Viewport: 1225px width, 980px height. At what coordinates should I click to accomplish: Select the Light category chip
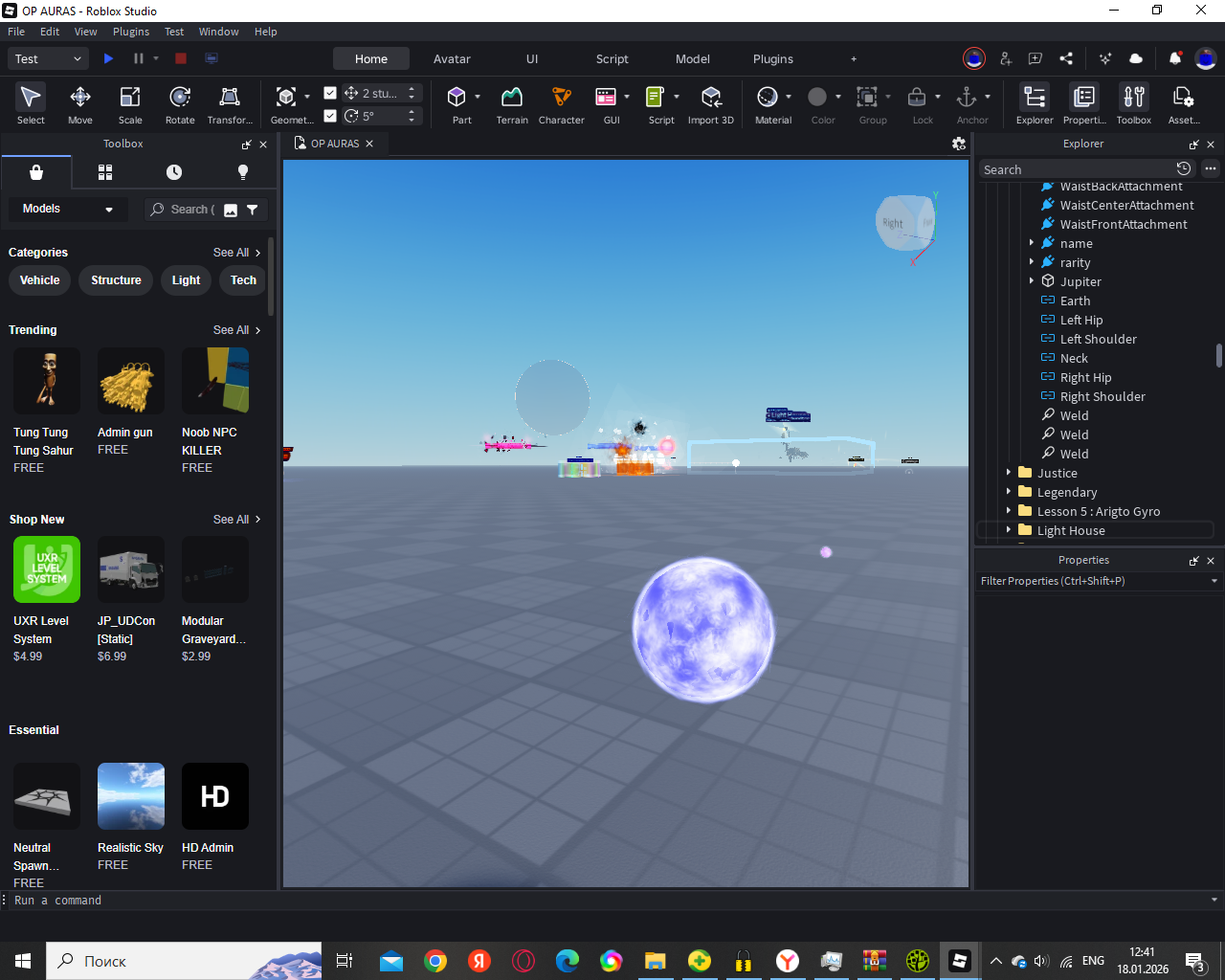pos(186,280)
